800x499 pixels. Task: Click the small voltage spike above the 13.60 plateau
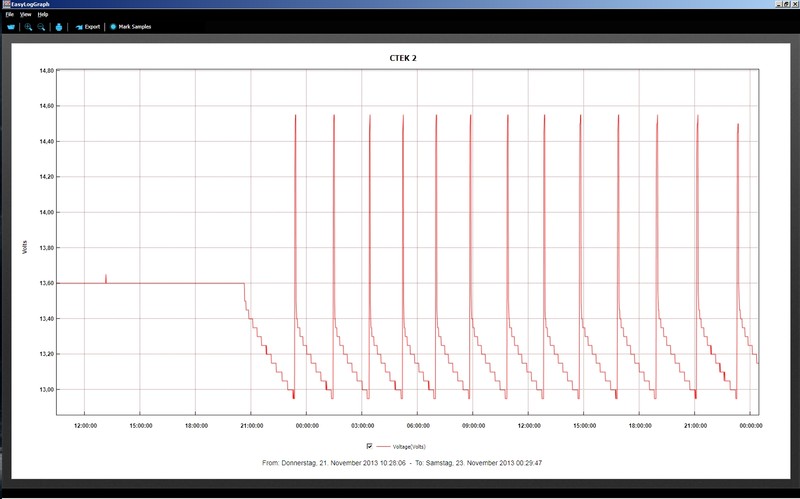[x=106, y=277]
